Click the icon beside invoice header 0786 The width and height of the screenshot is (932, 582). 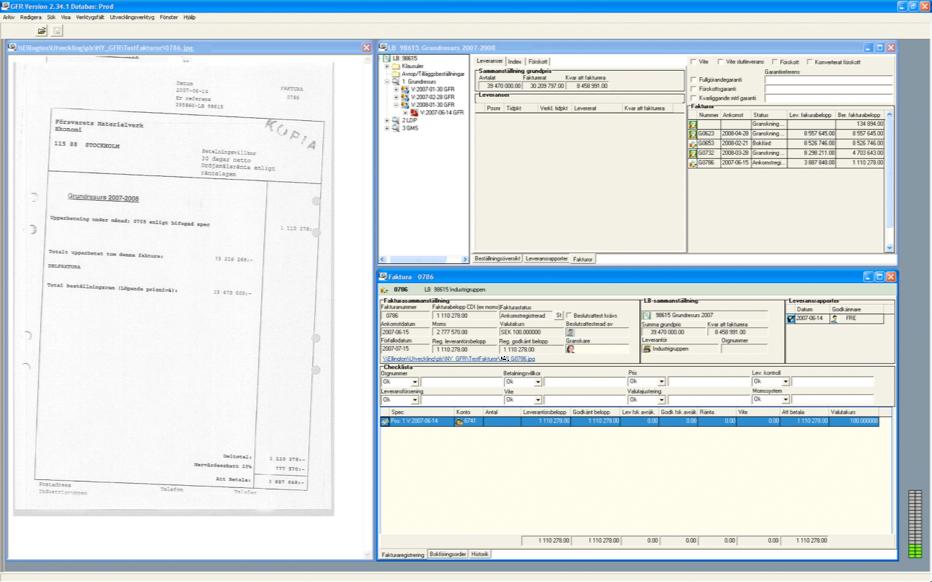click(385, 290)
